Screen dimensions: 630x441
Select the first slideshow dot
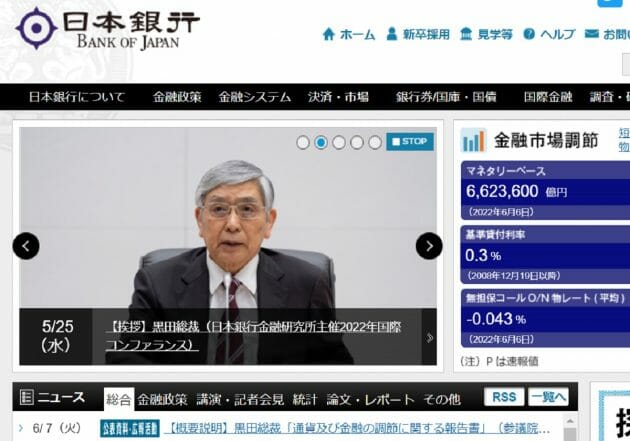point(303,142)
